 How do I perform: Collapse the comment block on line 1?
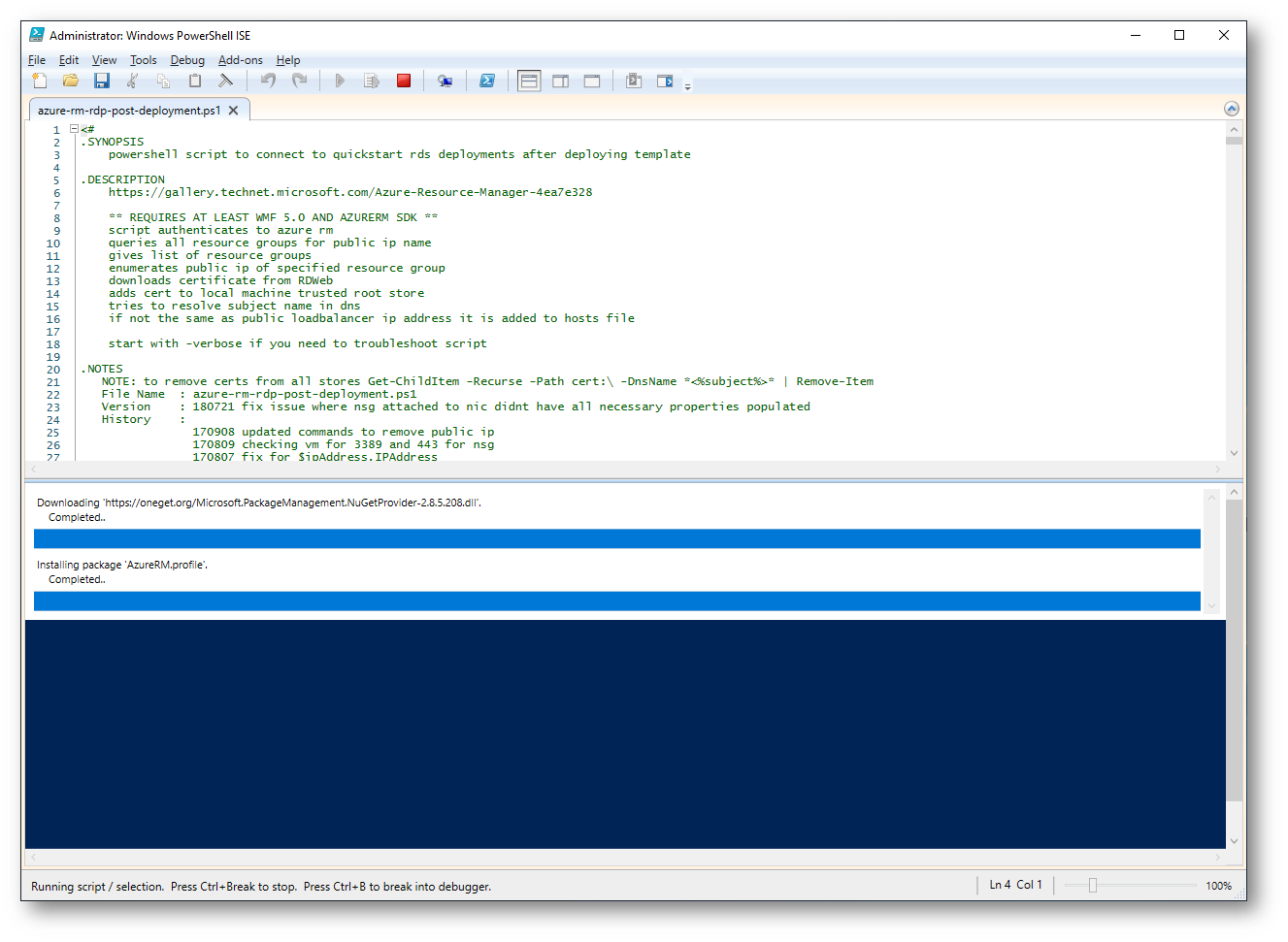pos(74,128)
